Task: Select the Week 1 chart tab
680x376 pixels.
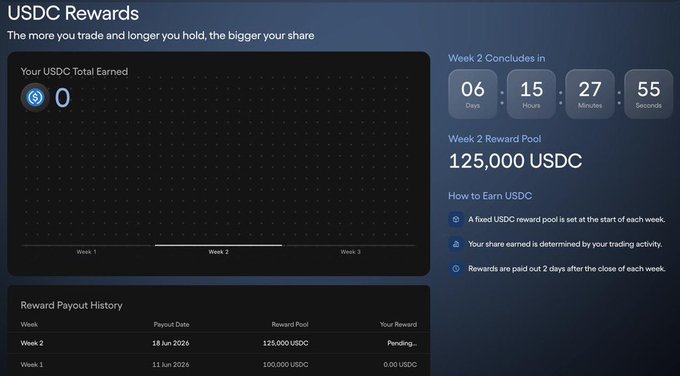Action: coord(87,252)
